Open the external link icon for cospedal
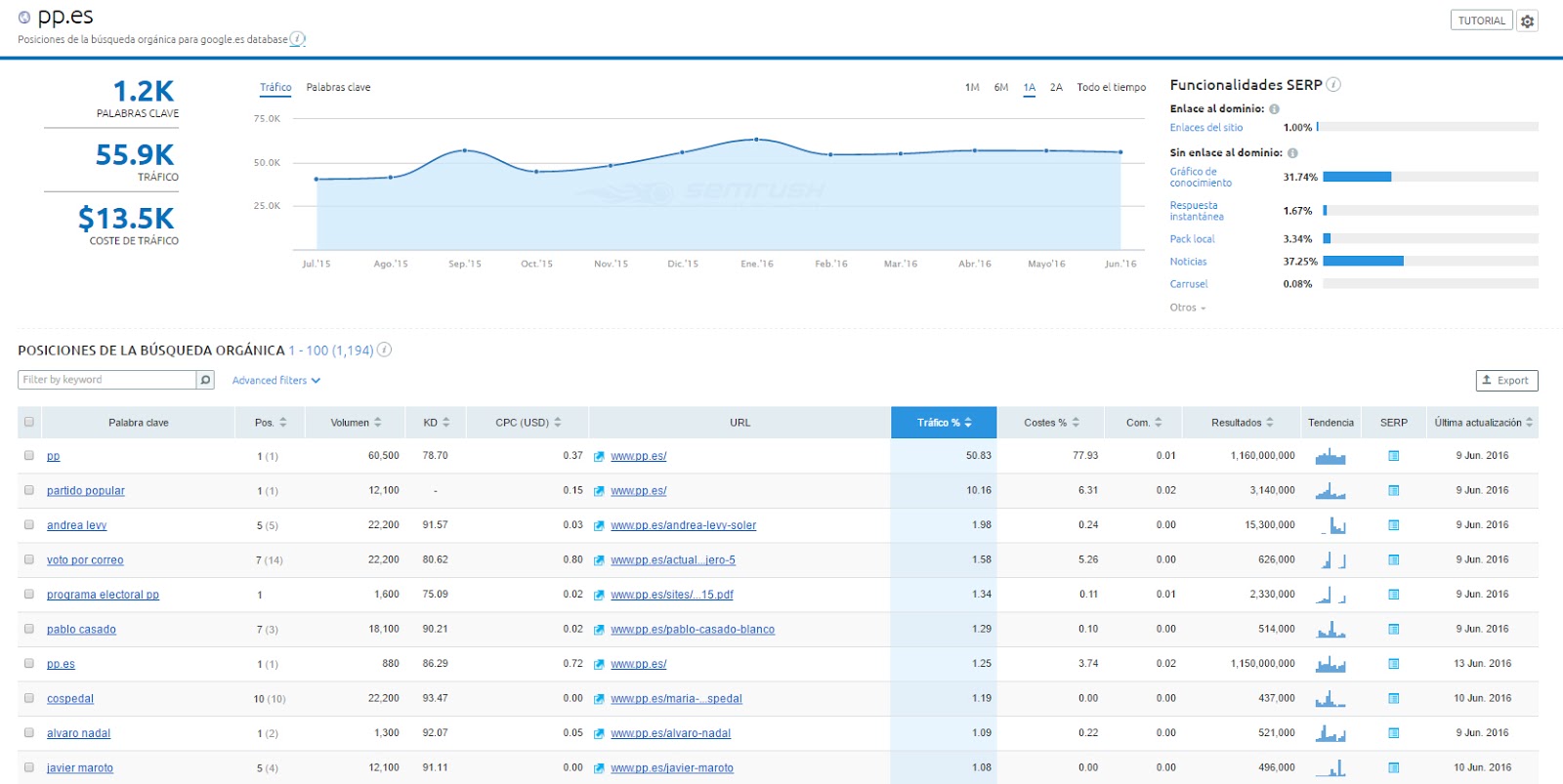This screenshot has height=784, width=1563. [x=599, y=699]
